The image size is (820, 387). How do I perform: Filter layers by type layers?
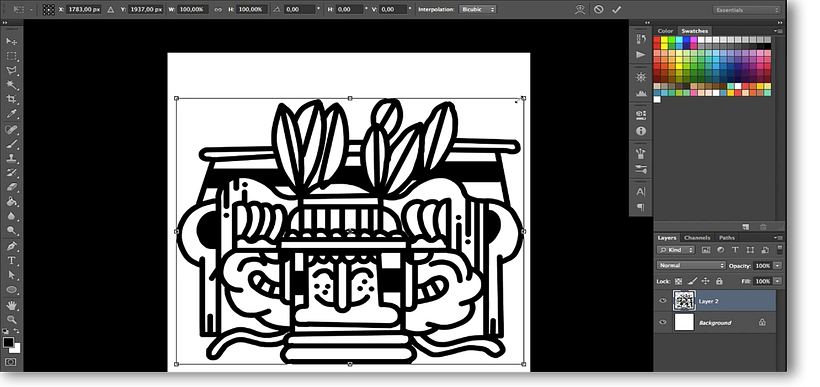point(735,250)
